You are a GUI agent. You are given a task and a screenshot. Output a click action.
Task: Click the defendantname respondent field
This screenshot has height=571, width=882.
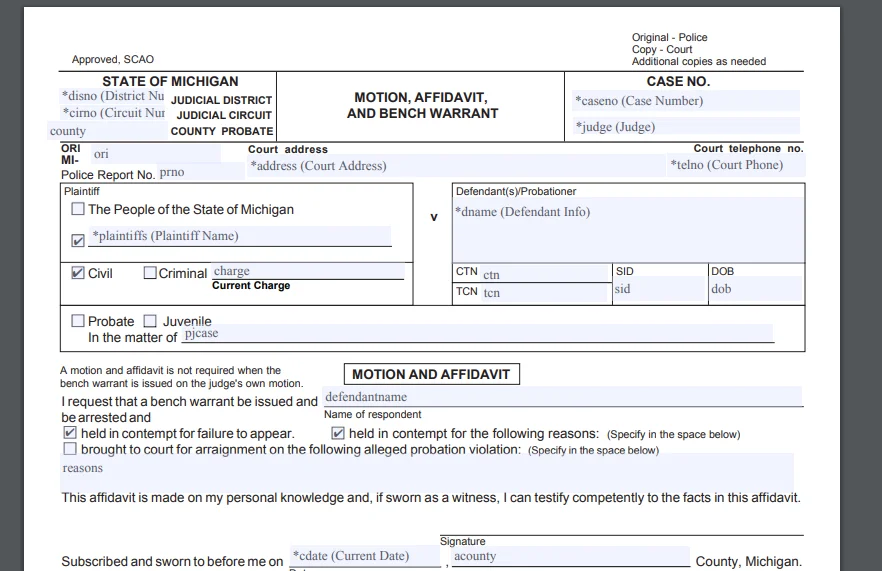[x=562, y=396]
